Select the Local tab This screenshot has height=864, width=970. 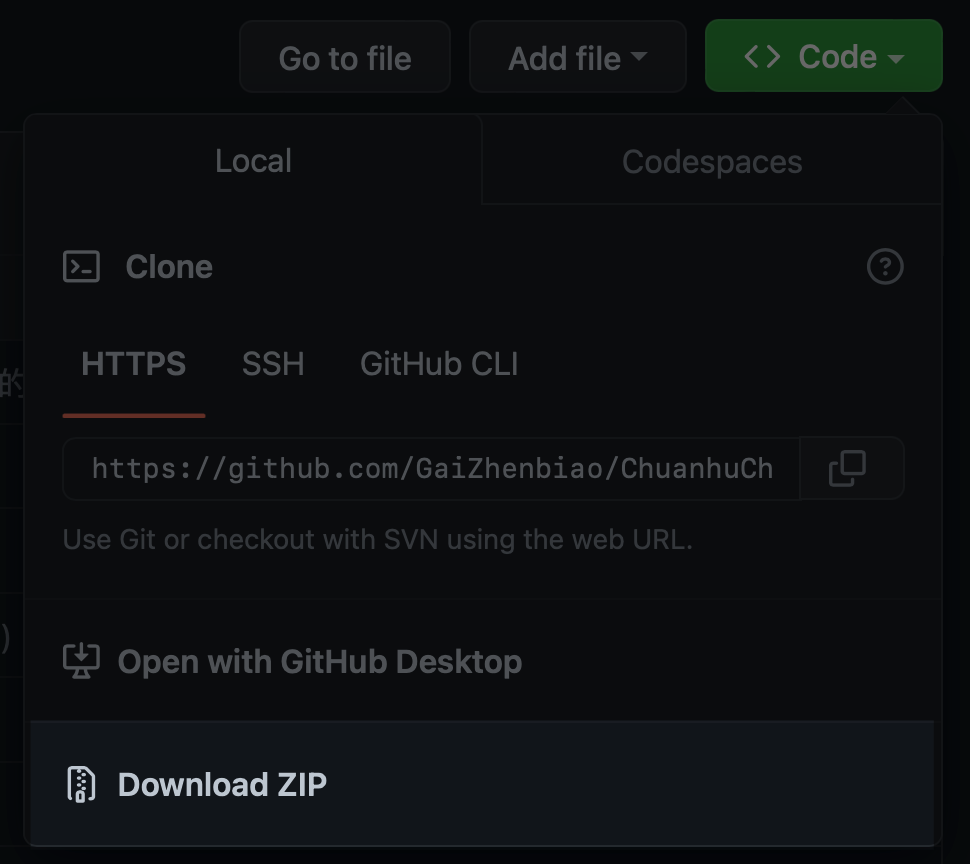tap(252, 161)
